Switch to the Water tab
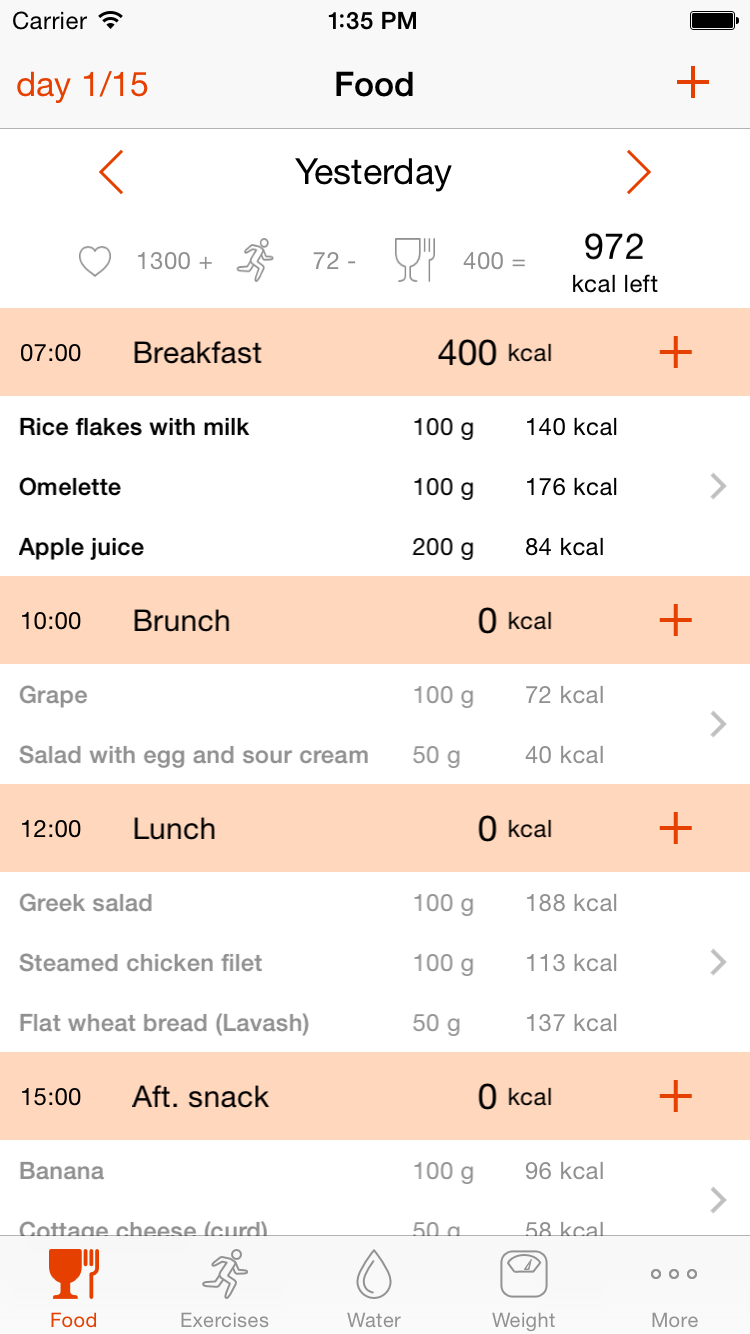Screen dimensions: 750x1334 point(374,1288)
